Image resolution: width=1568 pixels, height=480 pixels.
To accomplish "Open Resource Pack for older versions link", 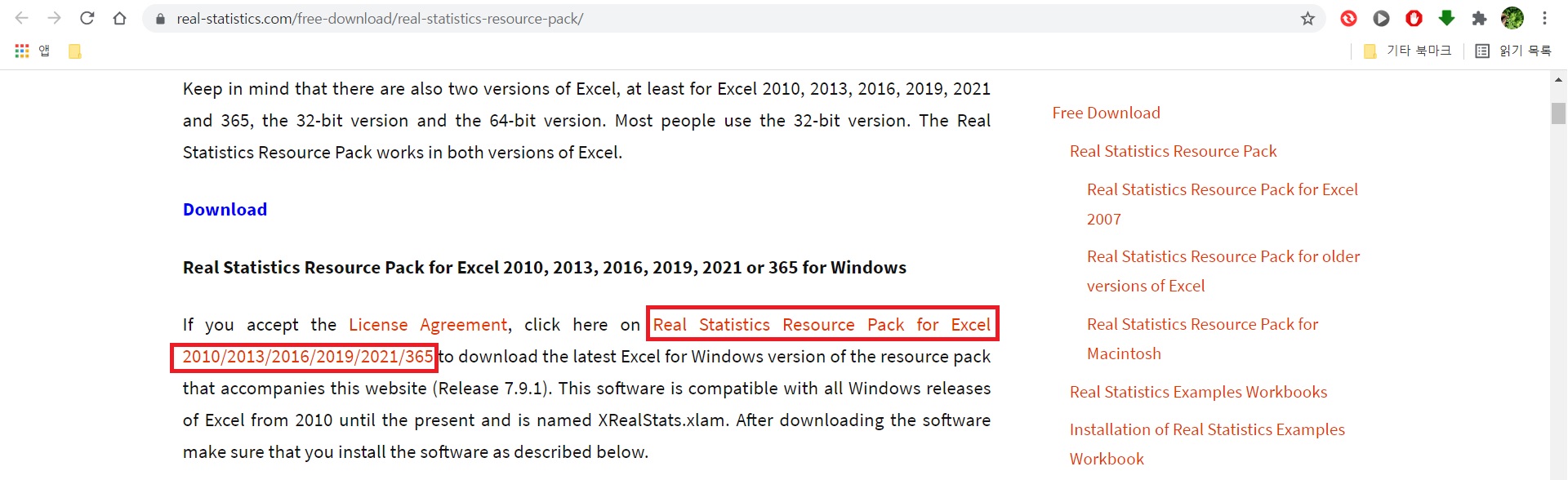I will [x=1223, y=271].
